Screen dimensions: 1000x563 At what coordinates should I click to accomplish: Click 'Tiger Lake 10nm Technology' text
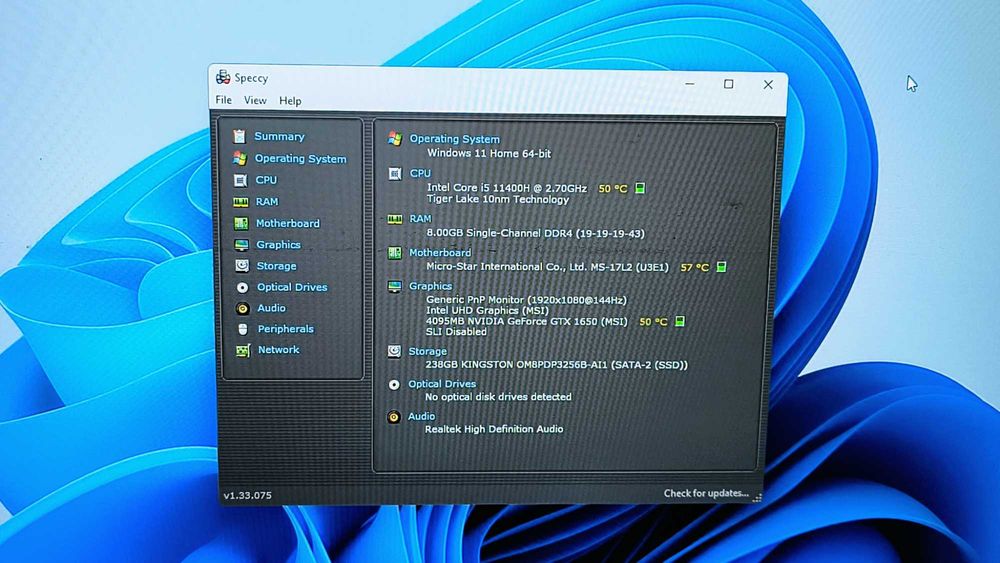497,200
